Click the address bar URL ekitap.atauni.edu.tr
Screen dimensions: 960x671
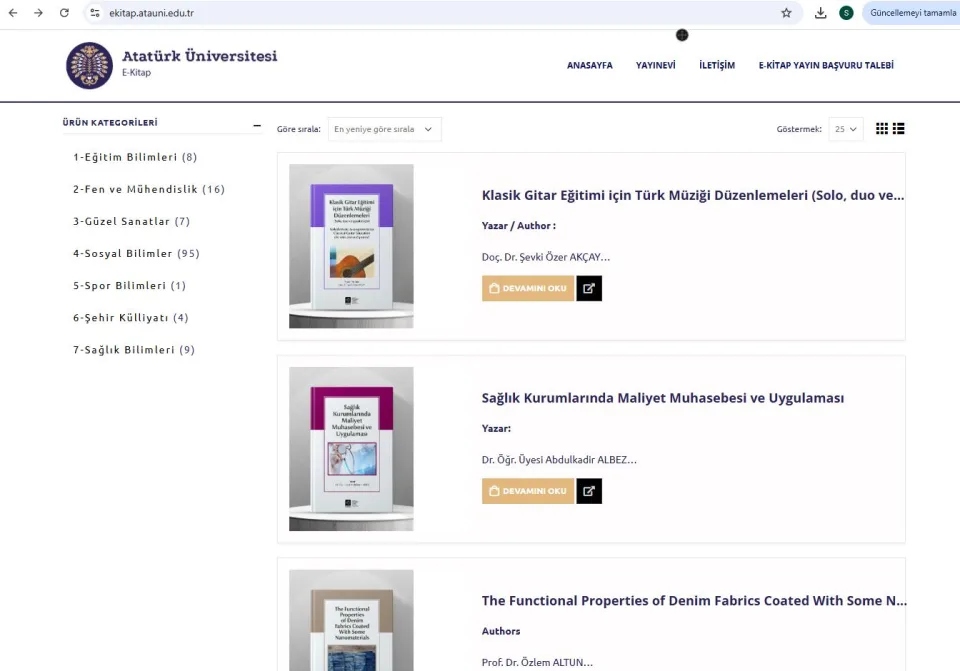tap(151, 13)
